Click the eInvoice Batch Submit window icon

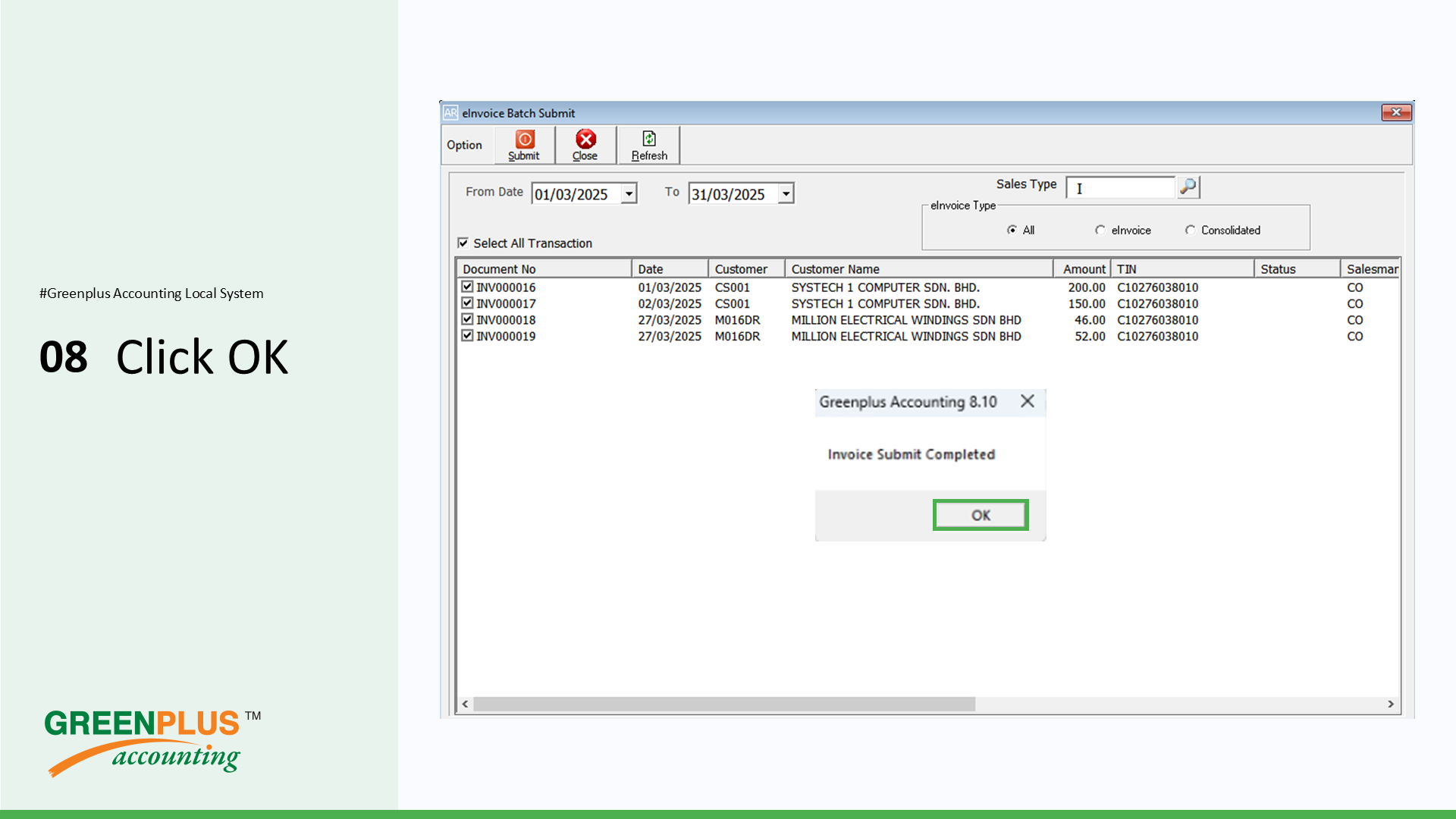point(450,113)
